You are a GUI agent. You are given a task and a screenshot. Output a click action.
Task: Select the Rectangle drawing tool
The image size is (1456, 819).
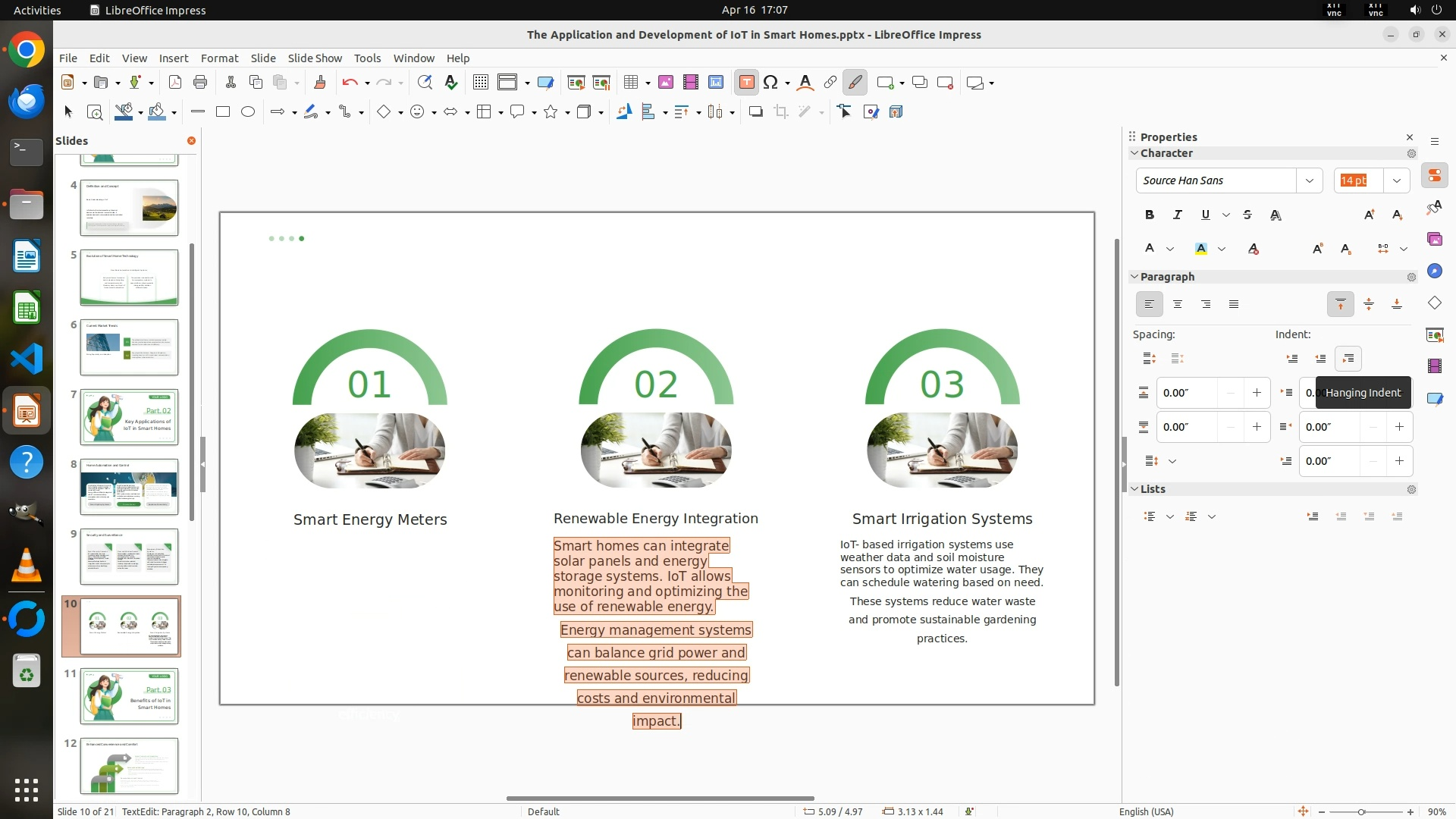coord(223,112)
